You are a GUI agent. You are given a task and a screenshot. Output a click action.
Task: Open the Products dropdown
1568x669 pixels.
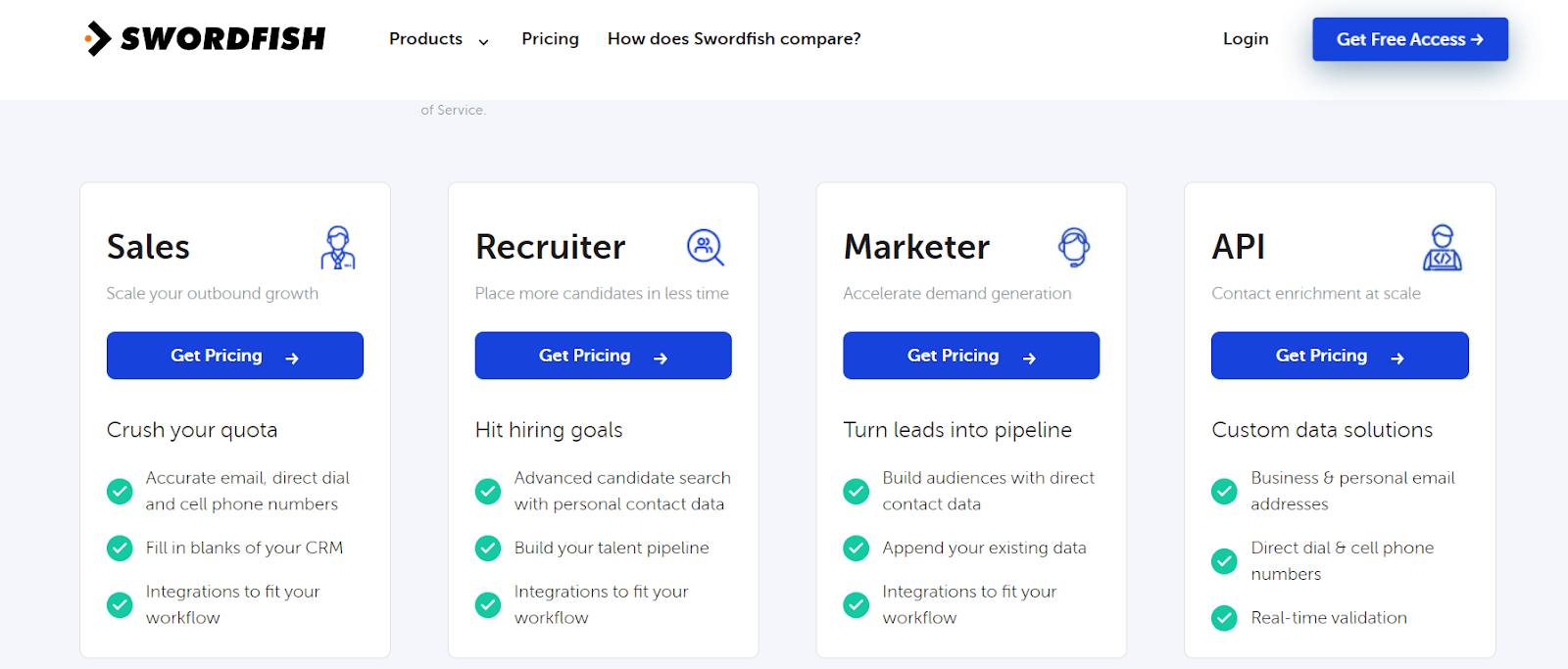click(x=426, y=39)
